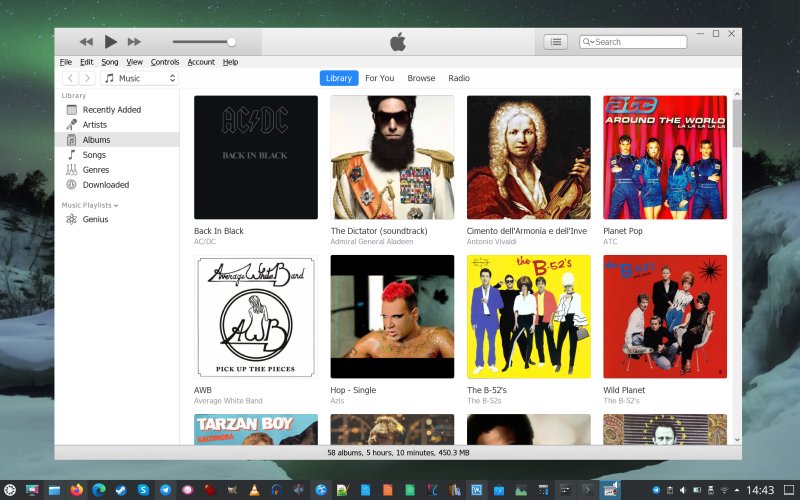Screen dimensions: 800x500
Task: Open the yellow The B-52's album cover
Action: pyautogui.click(x=529, y=316)
